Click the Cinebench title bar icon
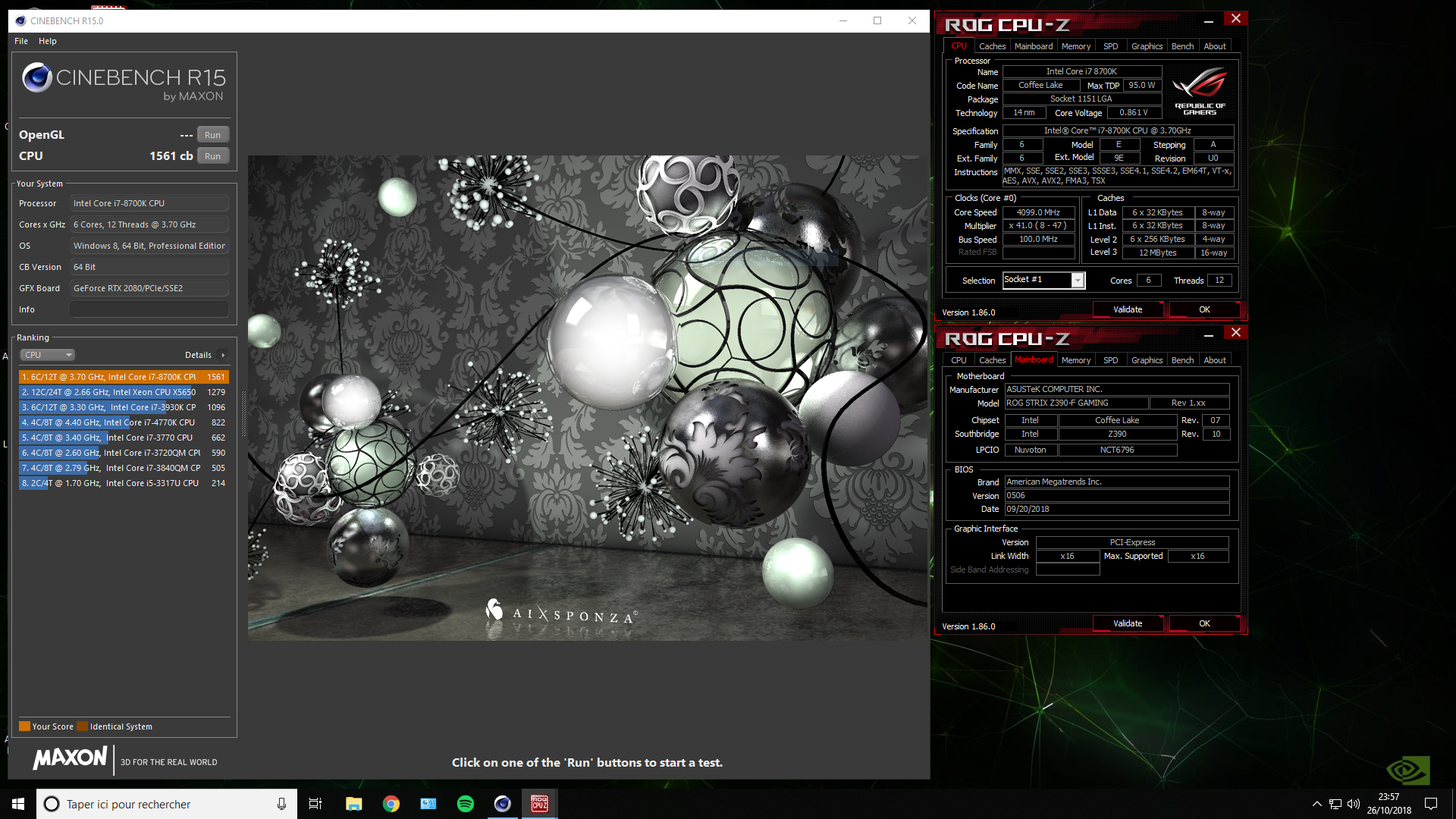Viewport: 1456px width, 819px height. coord(20,20)
